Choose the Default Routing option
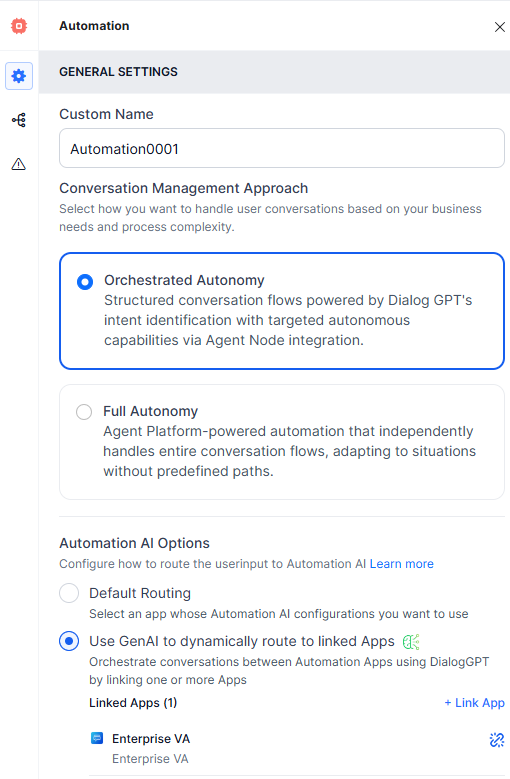 coord(69,593)
